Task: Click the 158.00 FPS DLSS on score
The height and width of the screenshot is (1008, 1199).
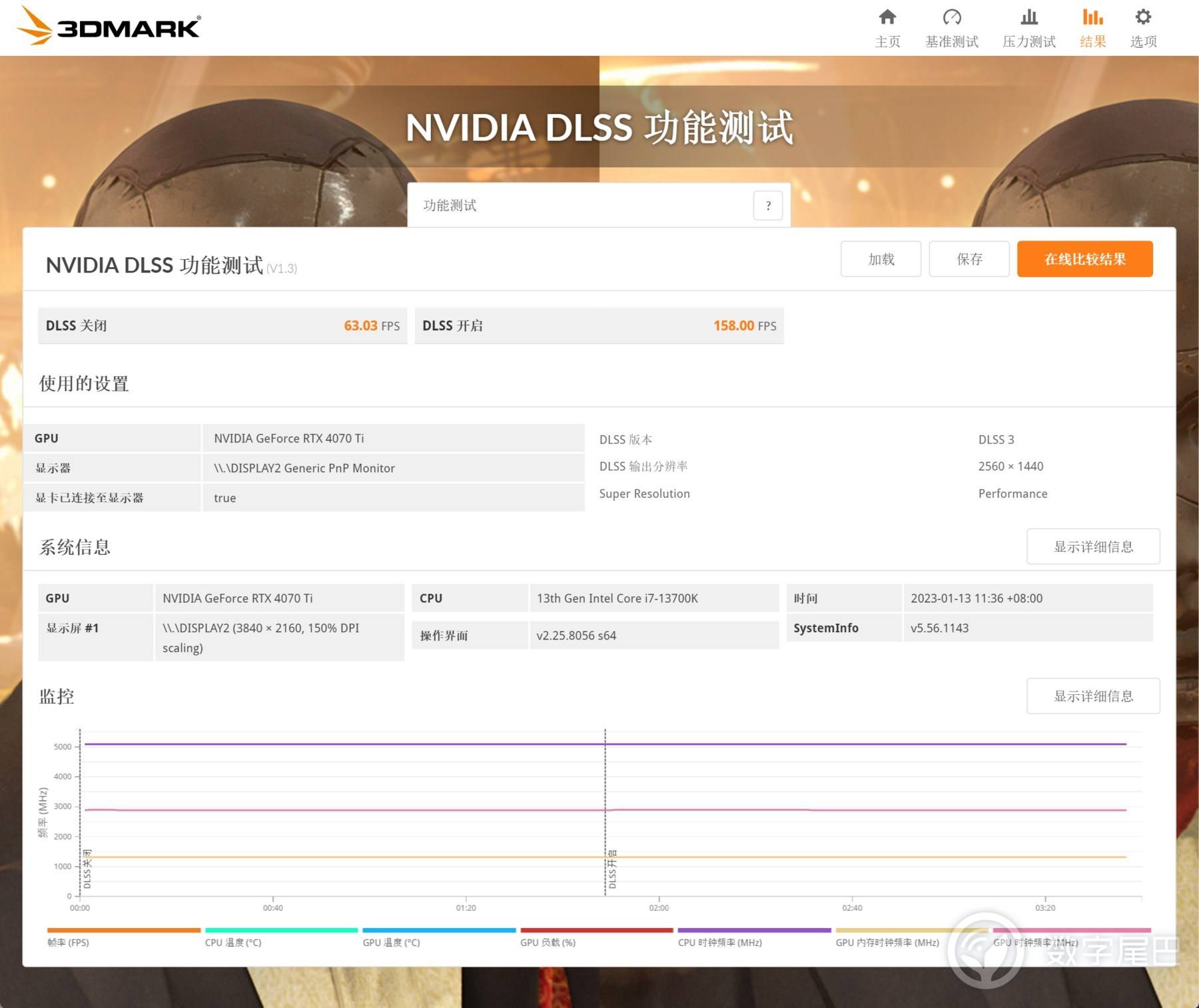Action: click(x=745, y=326)
